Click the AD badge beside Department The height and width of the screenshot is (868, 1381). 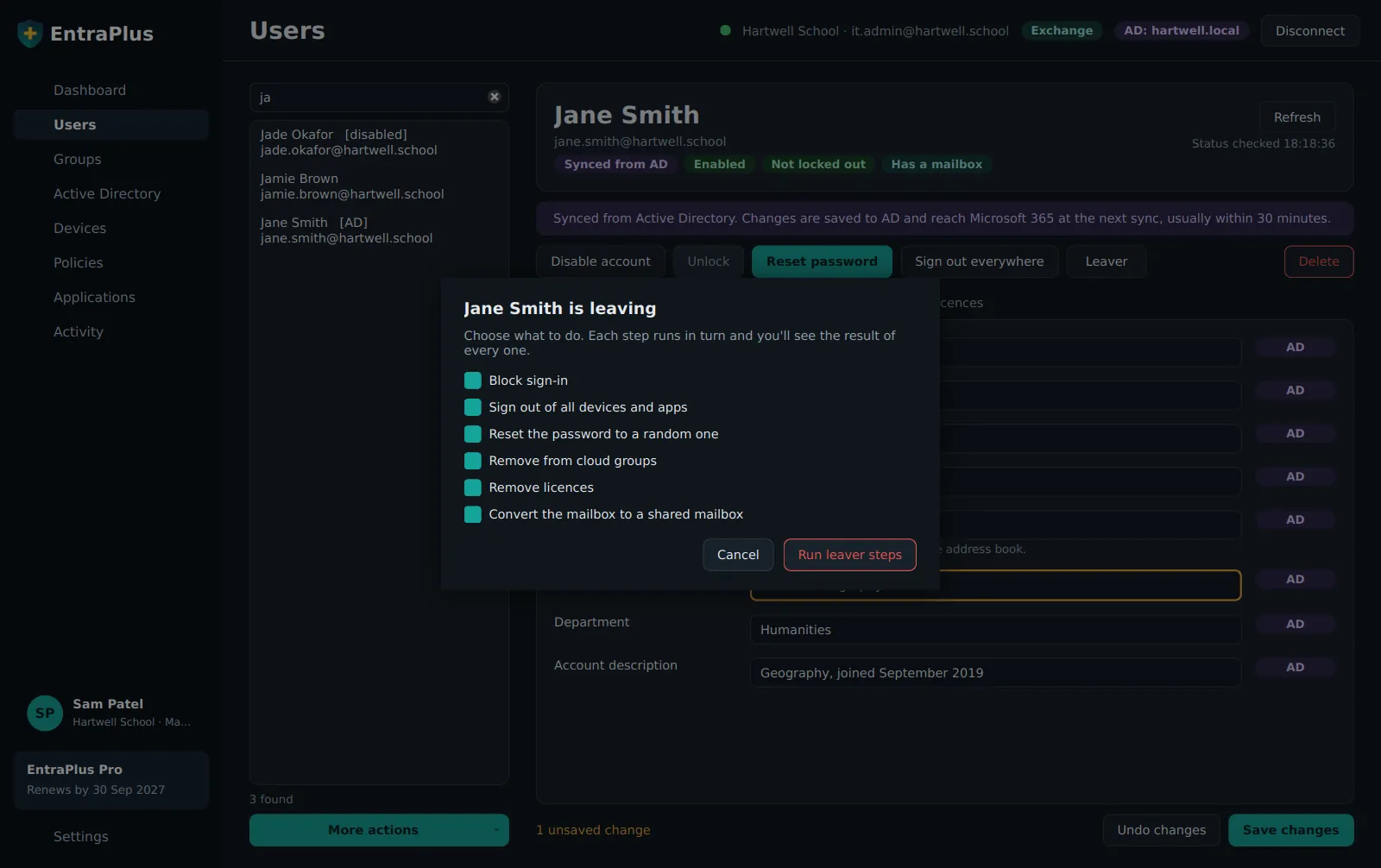1295,624
